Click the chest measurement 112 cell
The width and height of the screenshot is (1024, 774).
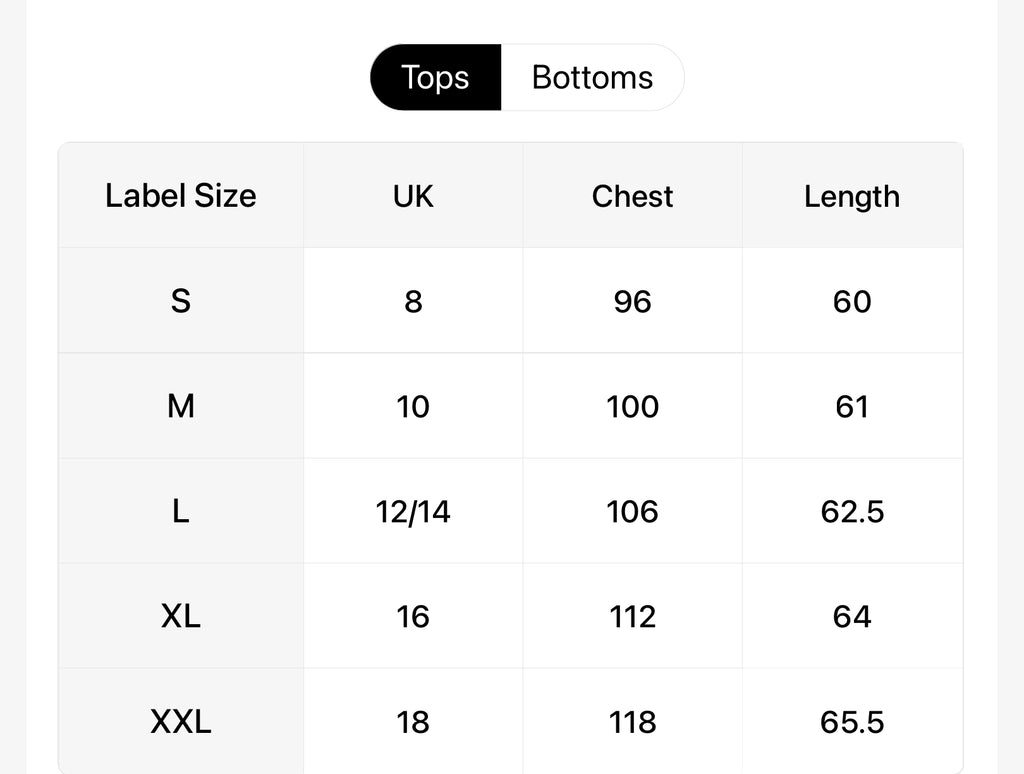(633, 616)
